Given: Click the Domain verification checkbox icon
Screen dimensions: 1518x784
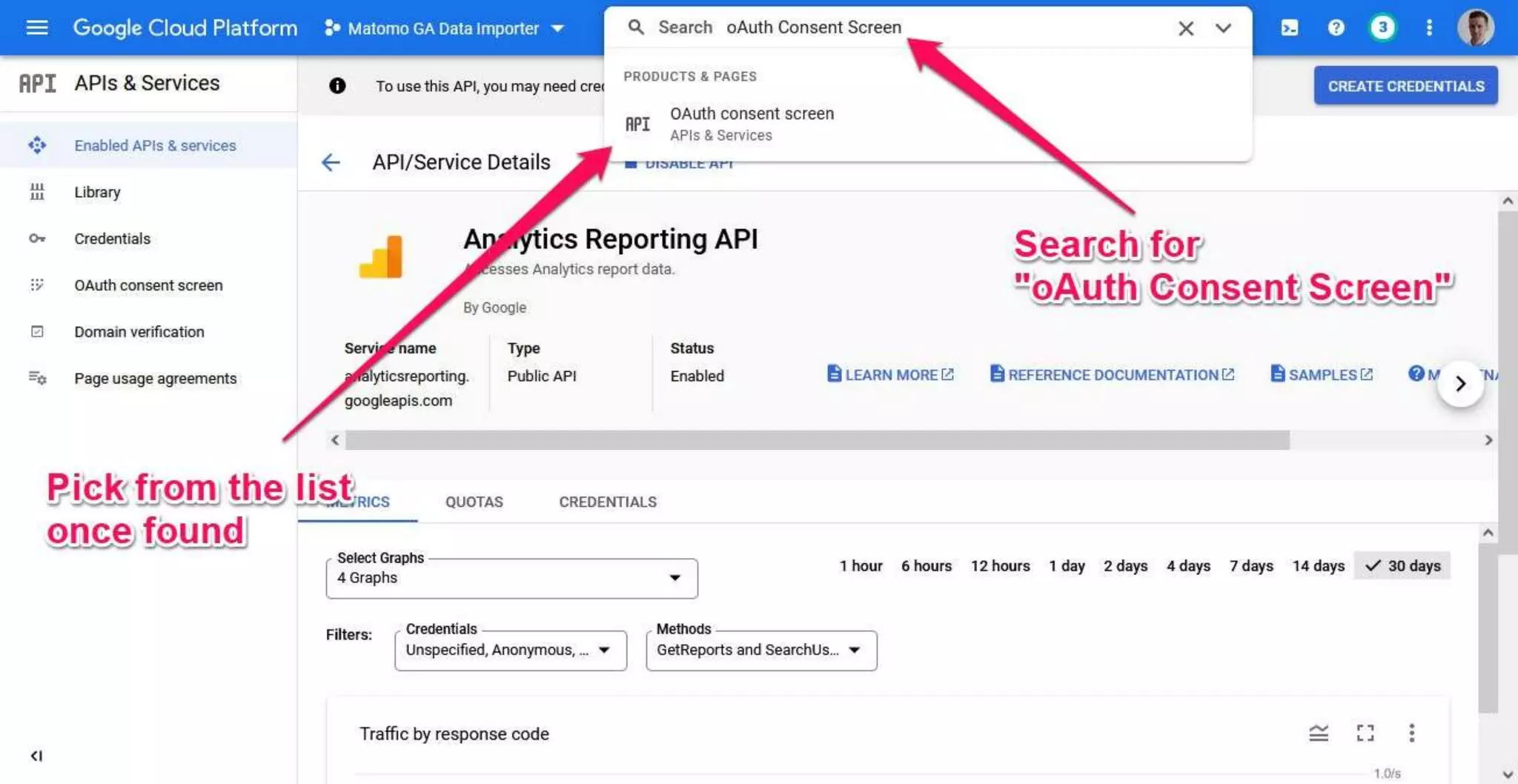Looking at the screenshot, I should 37,332.
